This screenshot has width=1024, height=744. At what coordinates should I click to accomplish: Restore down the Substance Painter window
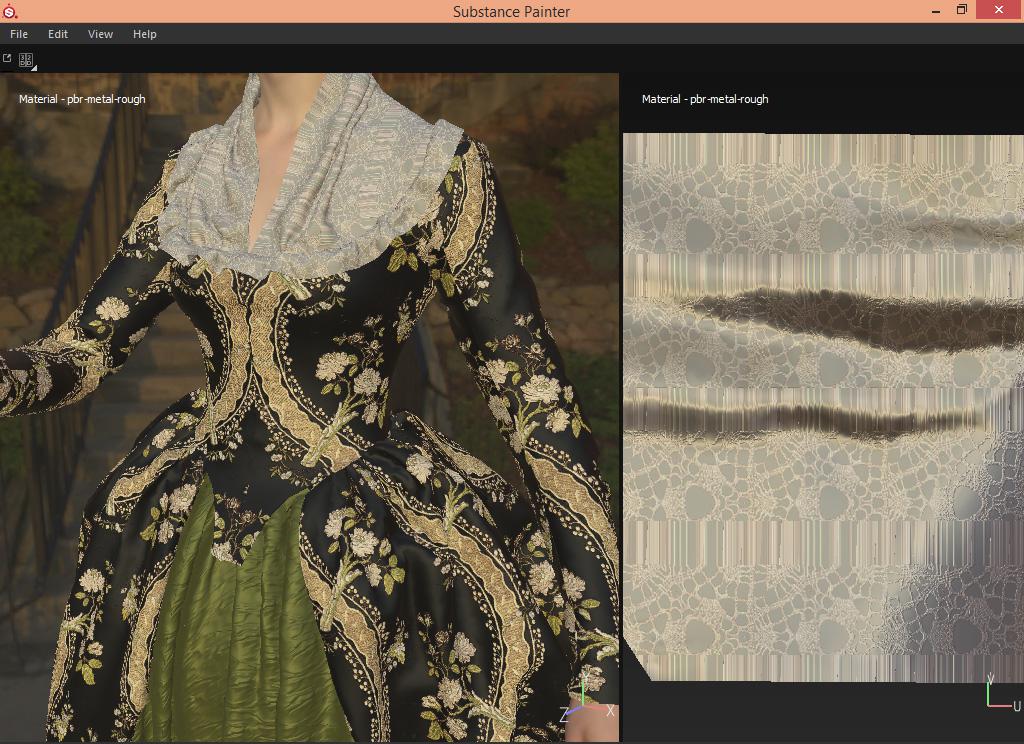click(961, 10)
